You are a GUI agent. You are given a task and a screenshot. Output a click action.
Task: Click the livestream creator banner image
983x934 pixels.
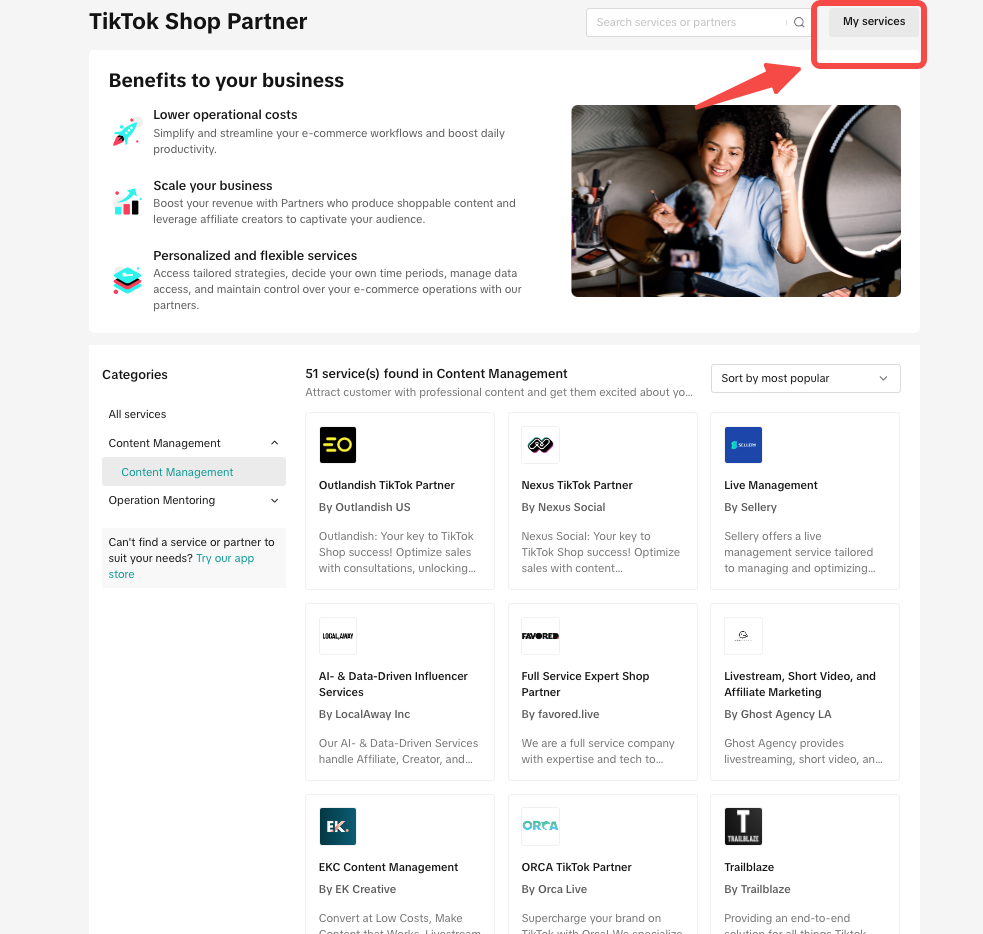tap(735, 201)
